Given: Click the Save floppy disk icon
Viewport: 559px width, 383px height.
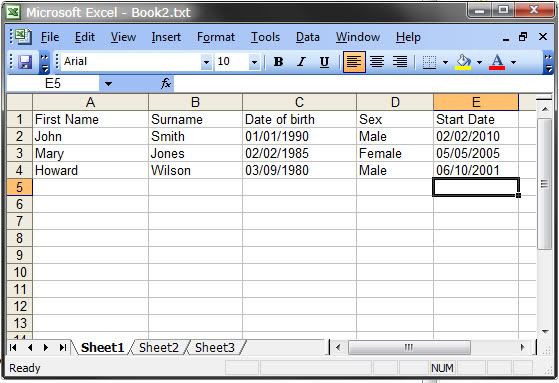Looking at the screenshot, I should tap(25, 62).
